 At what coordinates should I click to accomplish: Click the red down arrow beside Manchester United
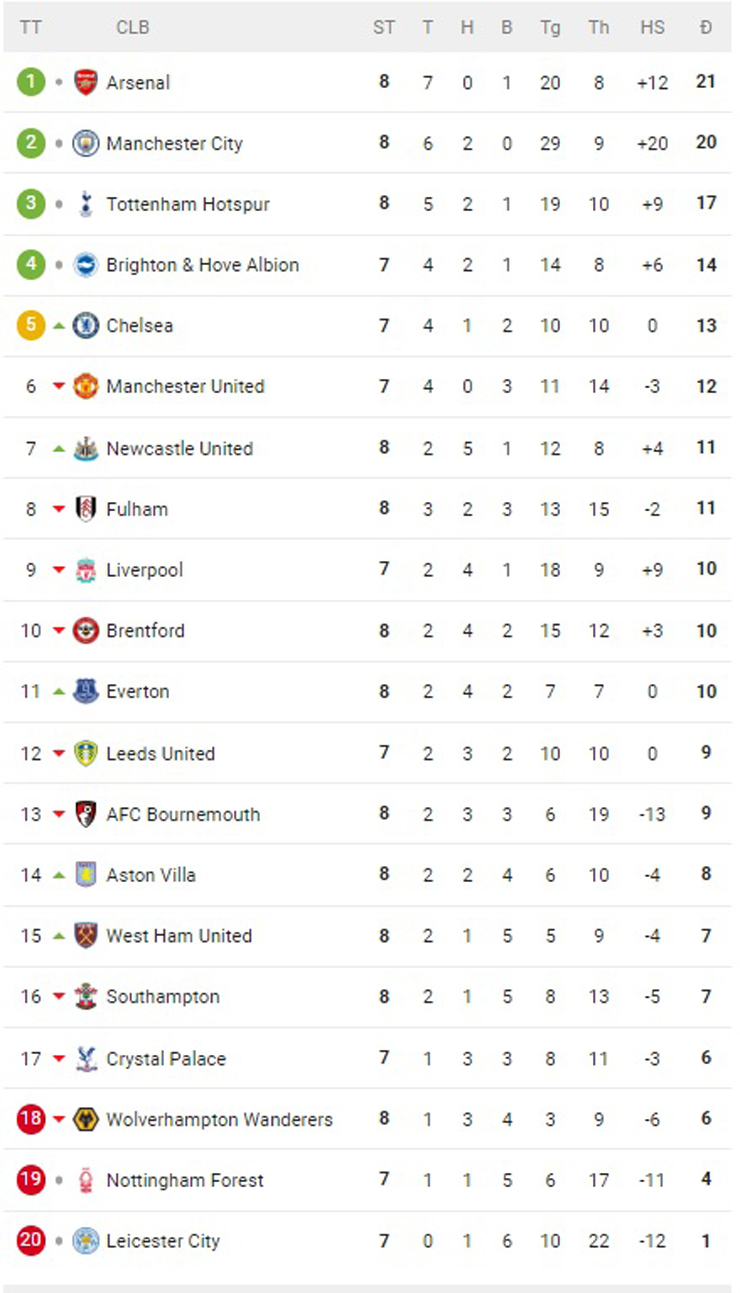pyautogui.click(x=59, y=387)
